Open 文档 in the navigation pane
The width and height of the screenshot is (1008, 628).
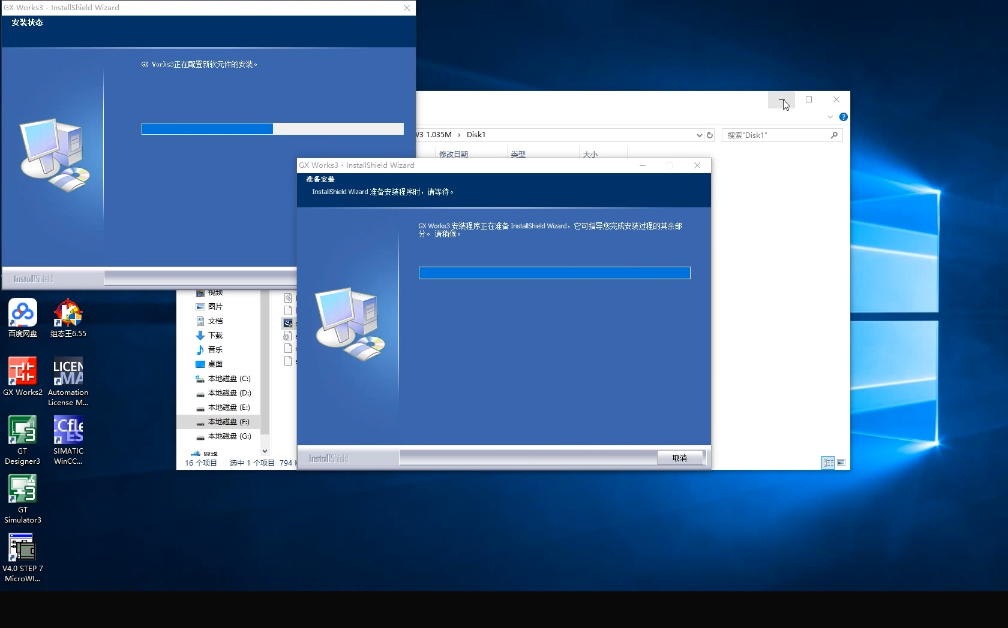click(210, 321)
